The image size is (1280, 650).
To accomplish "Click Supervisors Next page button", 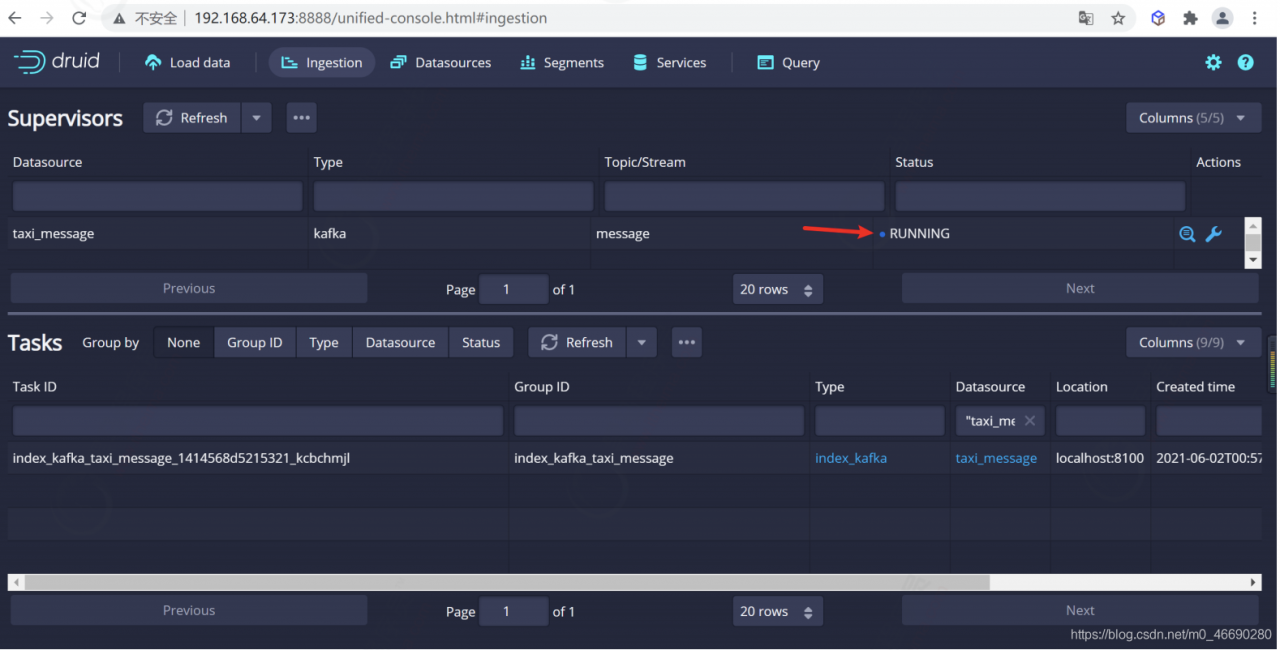I will click(1080, 288).
